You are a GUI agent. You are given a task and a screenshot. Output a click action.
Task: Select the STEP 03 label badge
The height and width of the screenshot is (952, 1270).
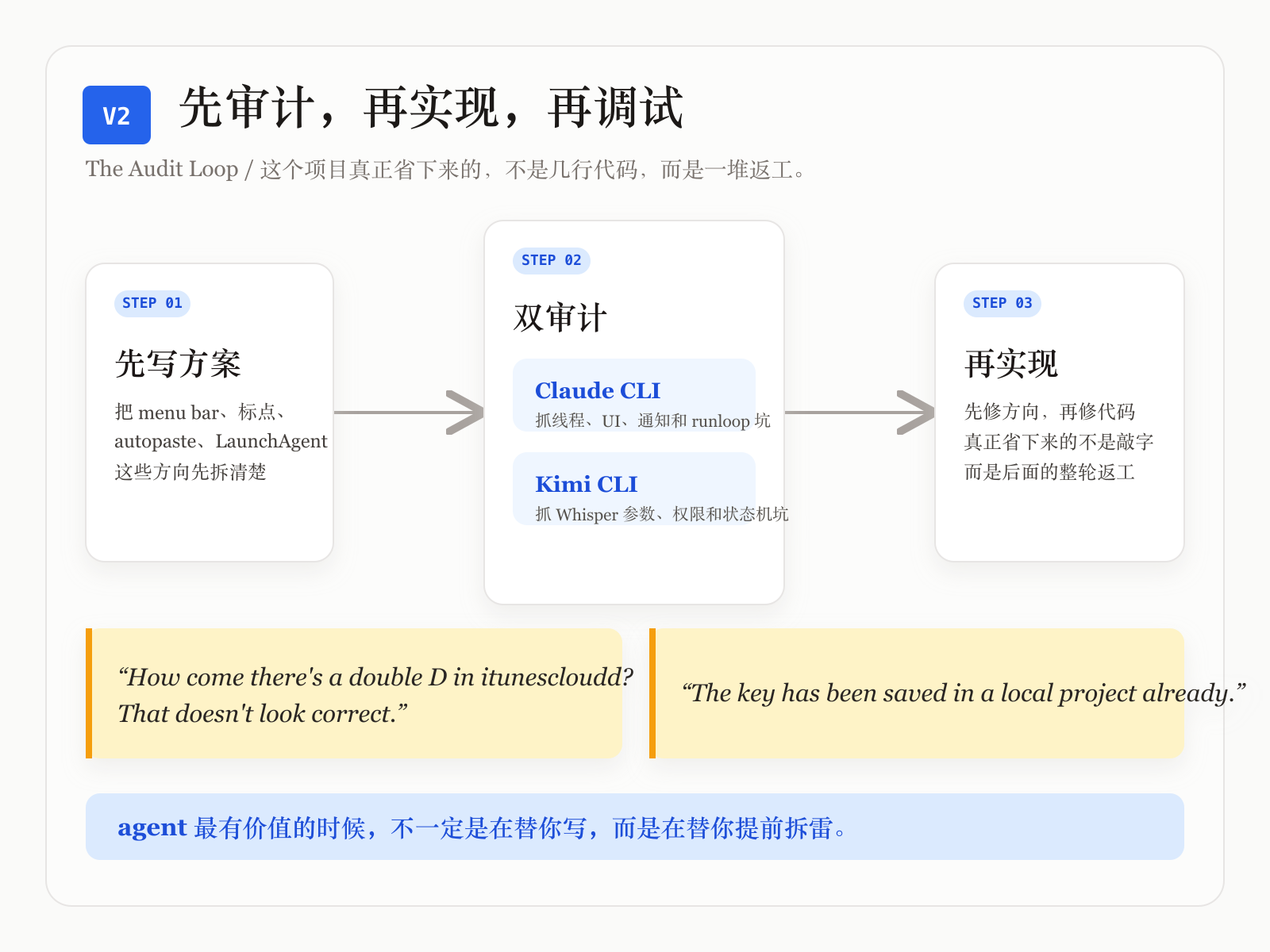click(1003, 303)
